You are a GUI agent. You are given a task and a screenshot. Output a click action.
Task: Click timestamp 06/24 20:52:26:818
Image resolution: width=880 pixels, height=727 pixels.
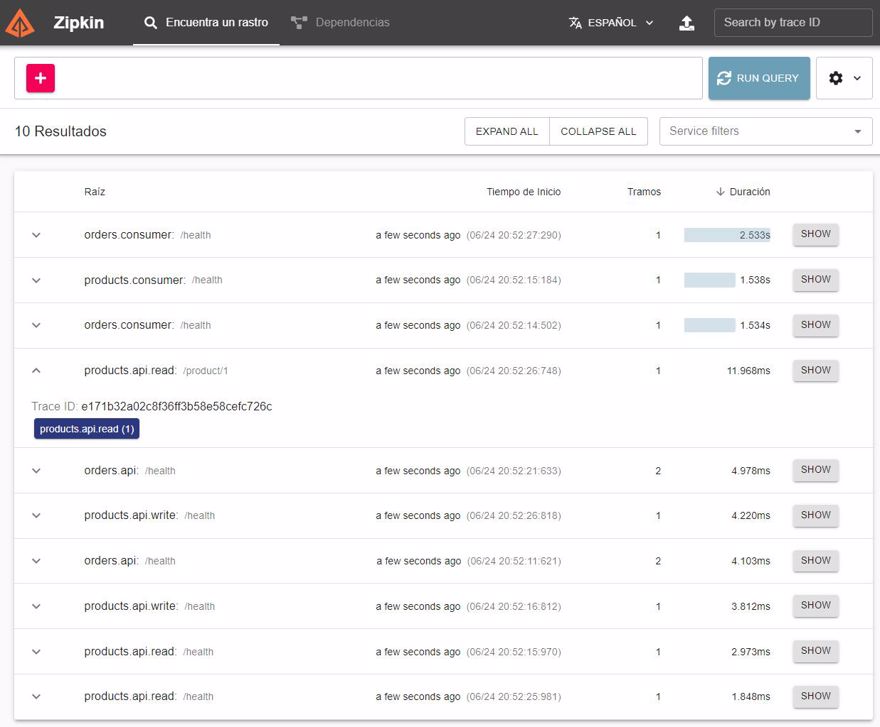point(514,516)
